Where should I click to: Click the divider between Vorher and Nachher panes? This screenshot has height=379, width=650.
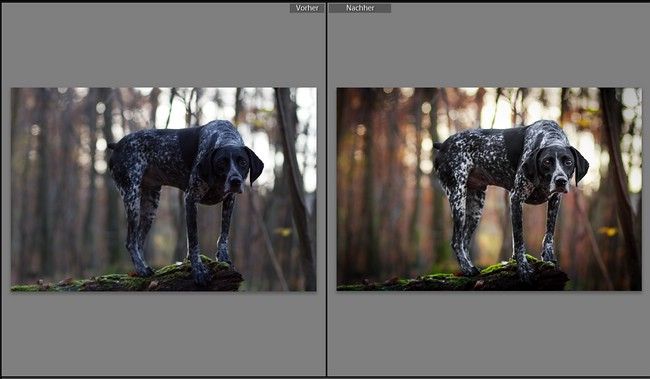coord(327,190)
